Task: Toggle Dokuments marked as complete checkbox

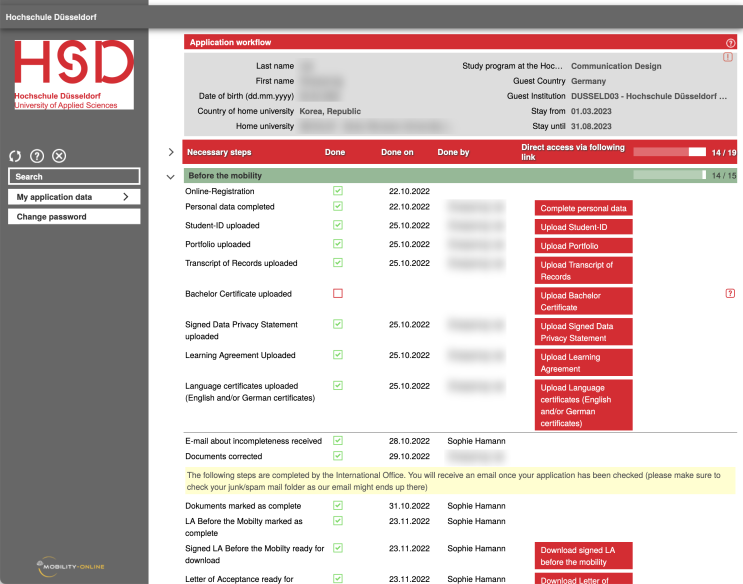Action: 338,505
